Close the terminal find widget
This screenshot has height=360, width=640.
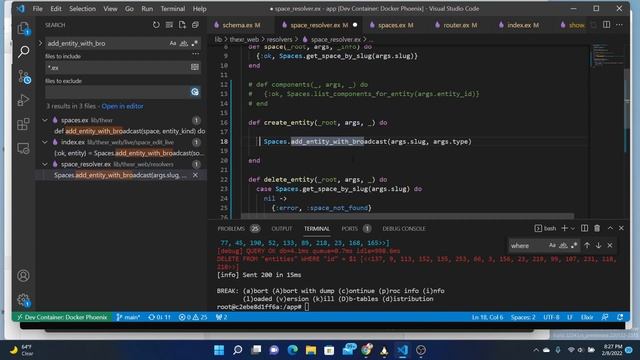610,245
